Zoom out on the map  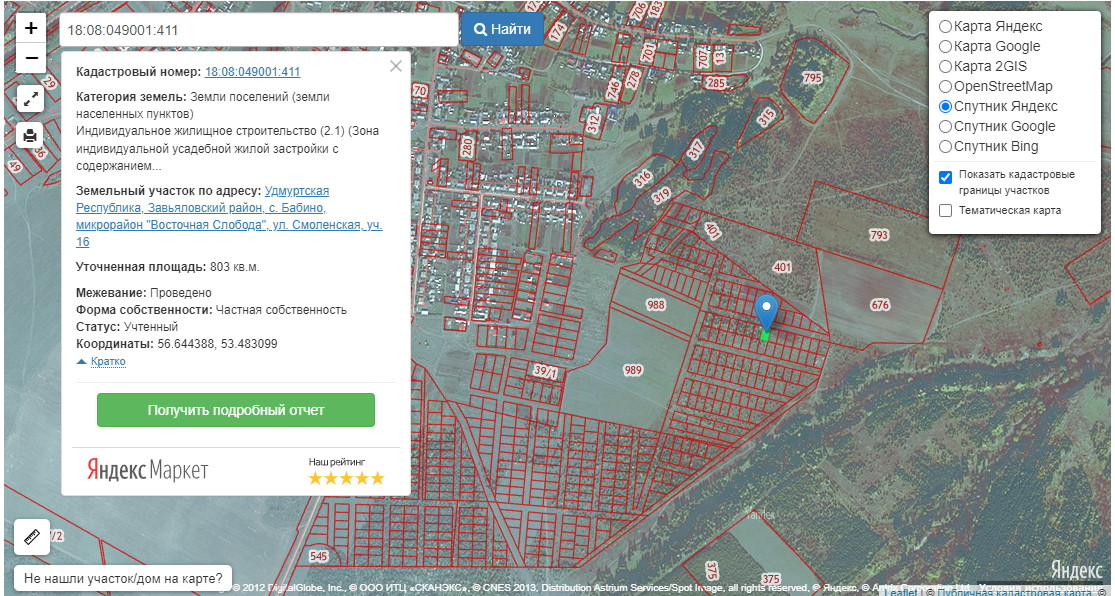(31, 58)
